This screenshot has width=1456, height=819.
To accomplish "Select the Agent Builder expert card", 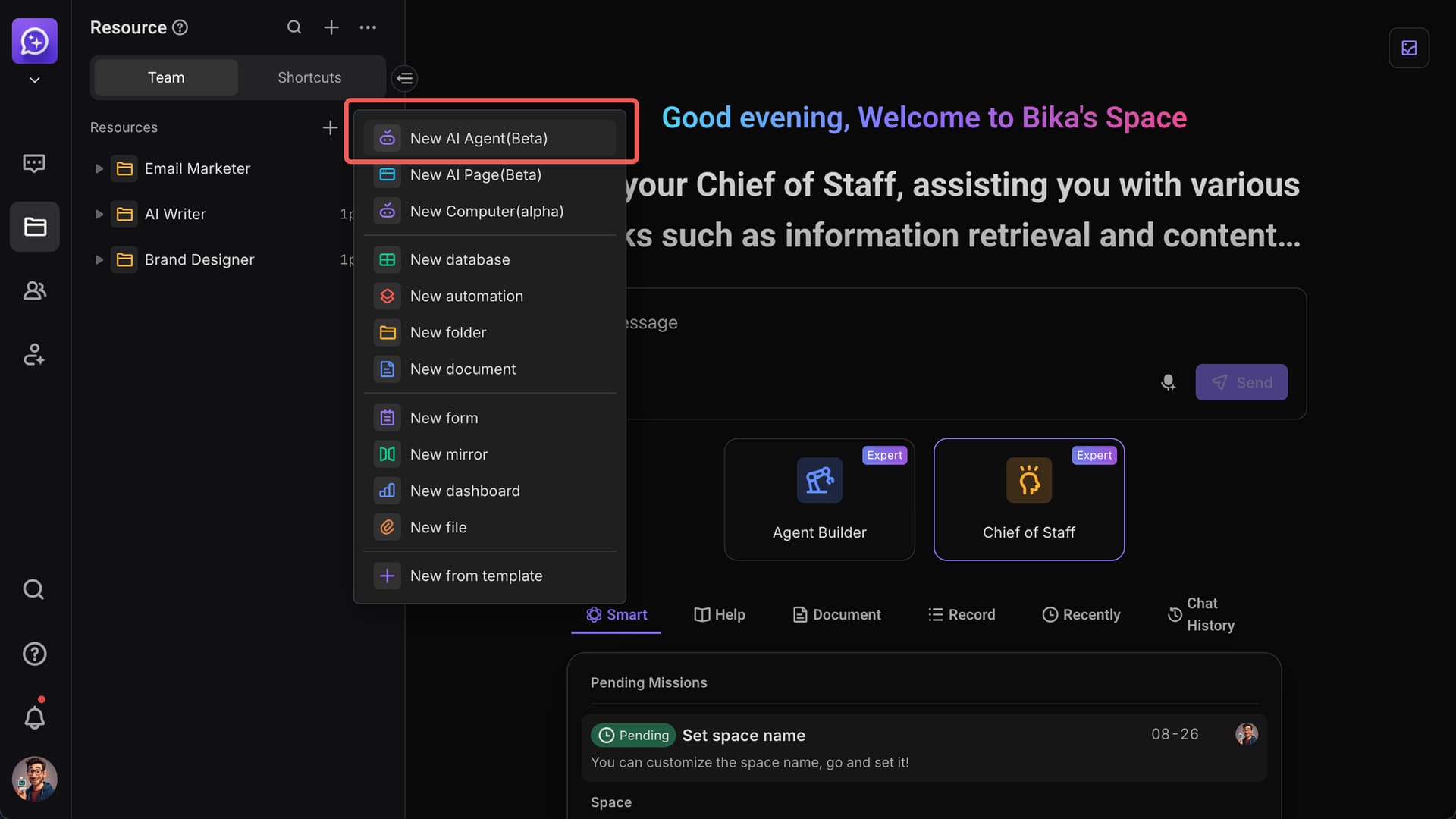I will (819, 499).
